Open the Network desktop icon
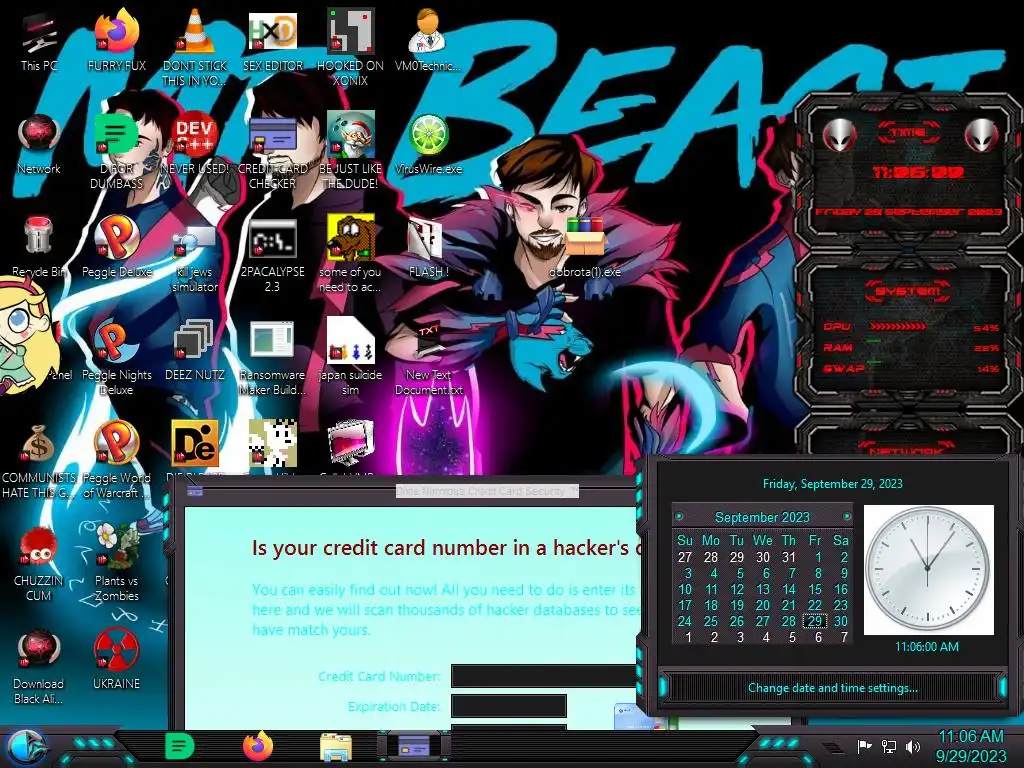 tap(39, 145)
